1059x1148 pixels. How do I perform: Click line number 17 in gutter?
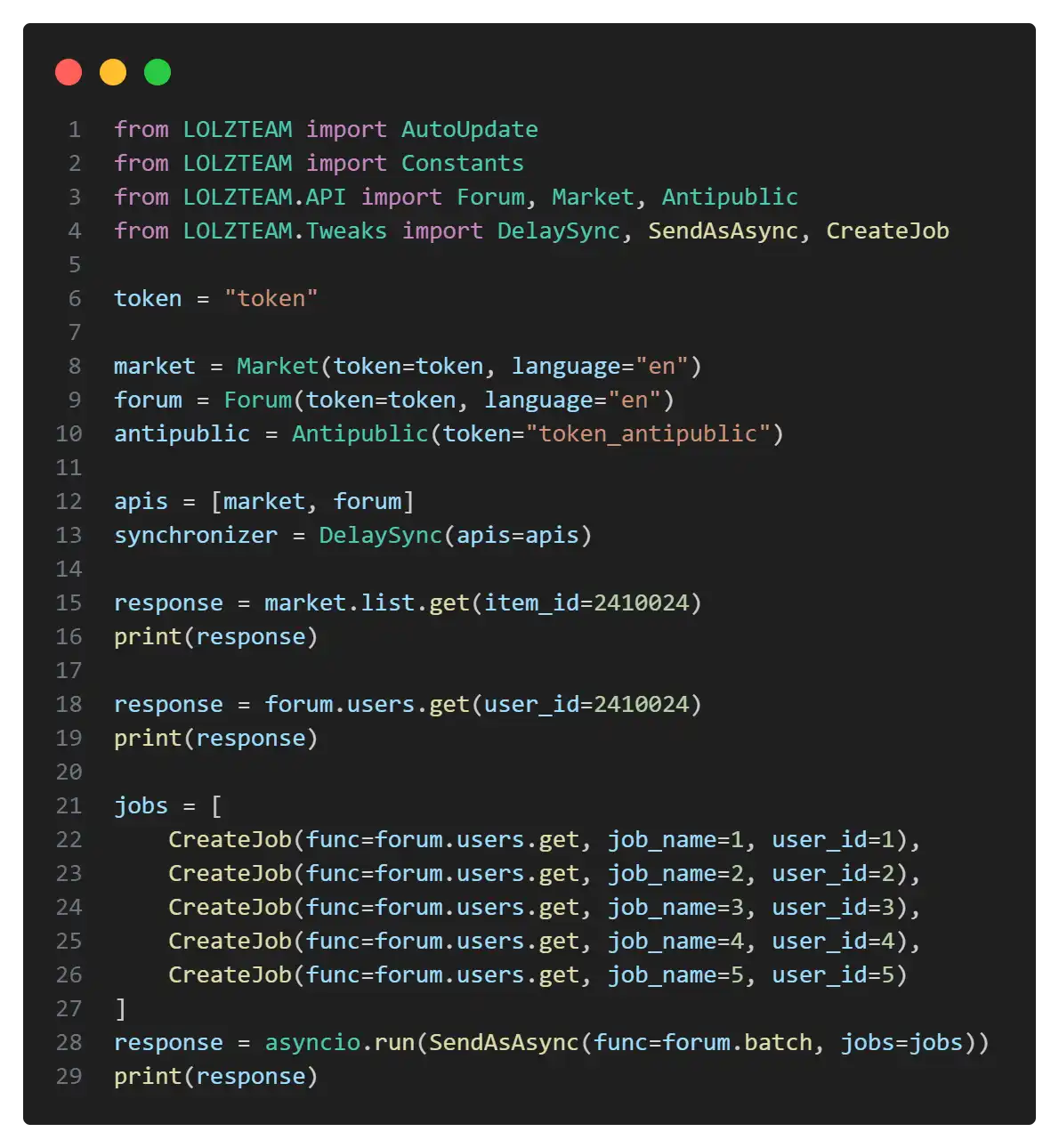pyautogui.click(x=69, y=671)
